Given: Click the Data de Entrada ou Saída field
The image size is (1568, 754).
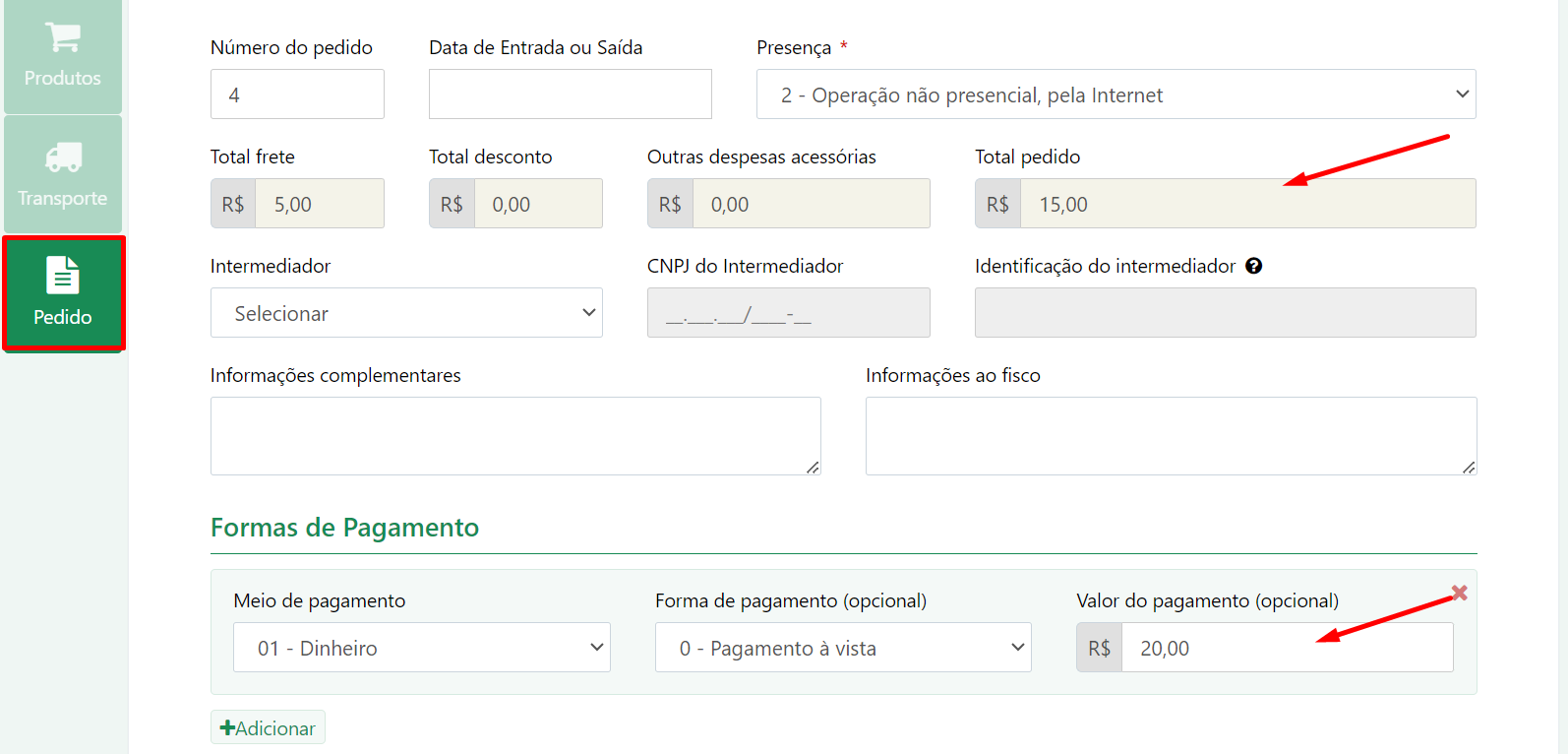Looking at the screenshot, I should pyautogui.click(x=571, y=94).
